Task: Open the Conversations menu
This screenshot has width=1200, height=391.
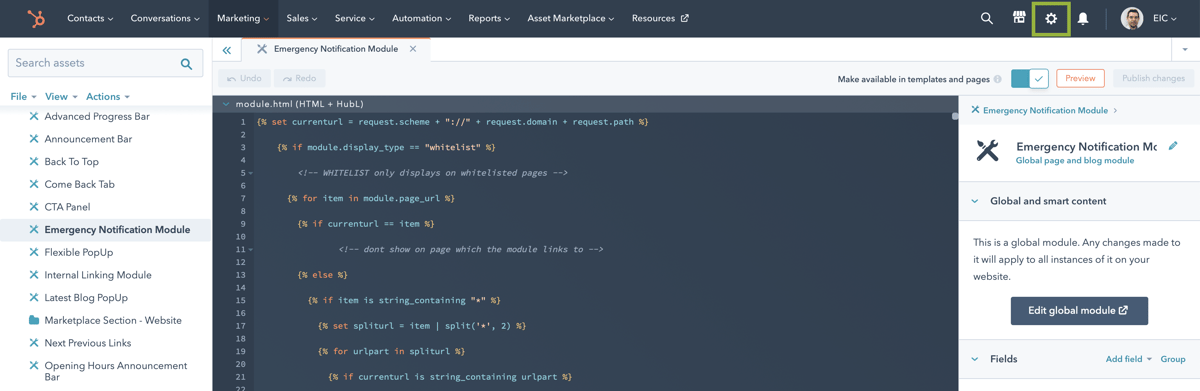Action: pyautogui.click(x=165, y=18)
